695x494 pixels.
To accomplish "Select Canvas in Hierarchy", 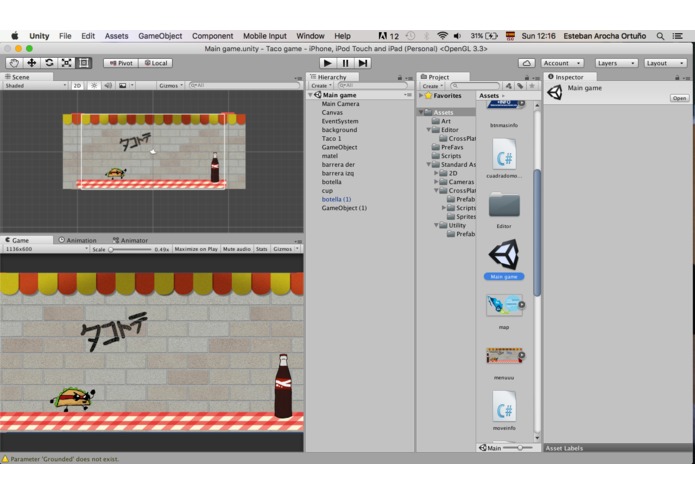I will coord(332,113).
